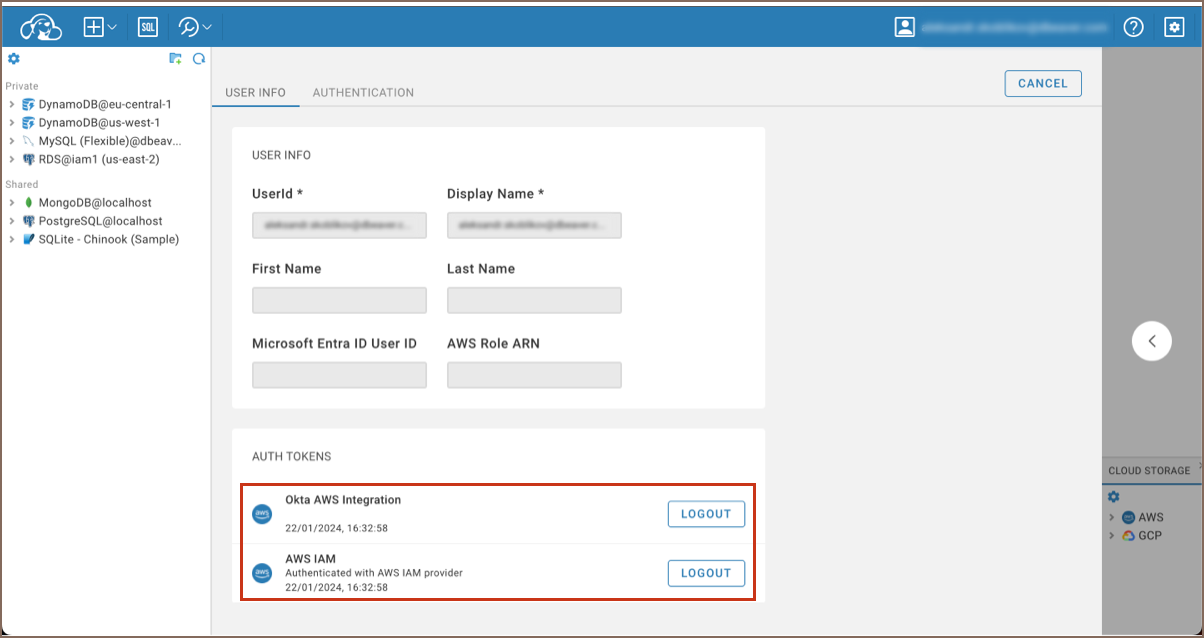1204x638 pixels.
Task: Click the First Name input field
Action: 339,300
